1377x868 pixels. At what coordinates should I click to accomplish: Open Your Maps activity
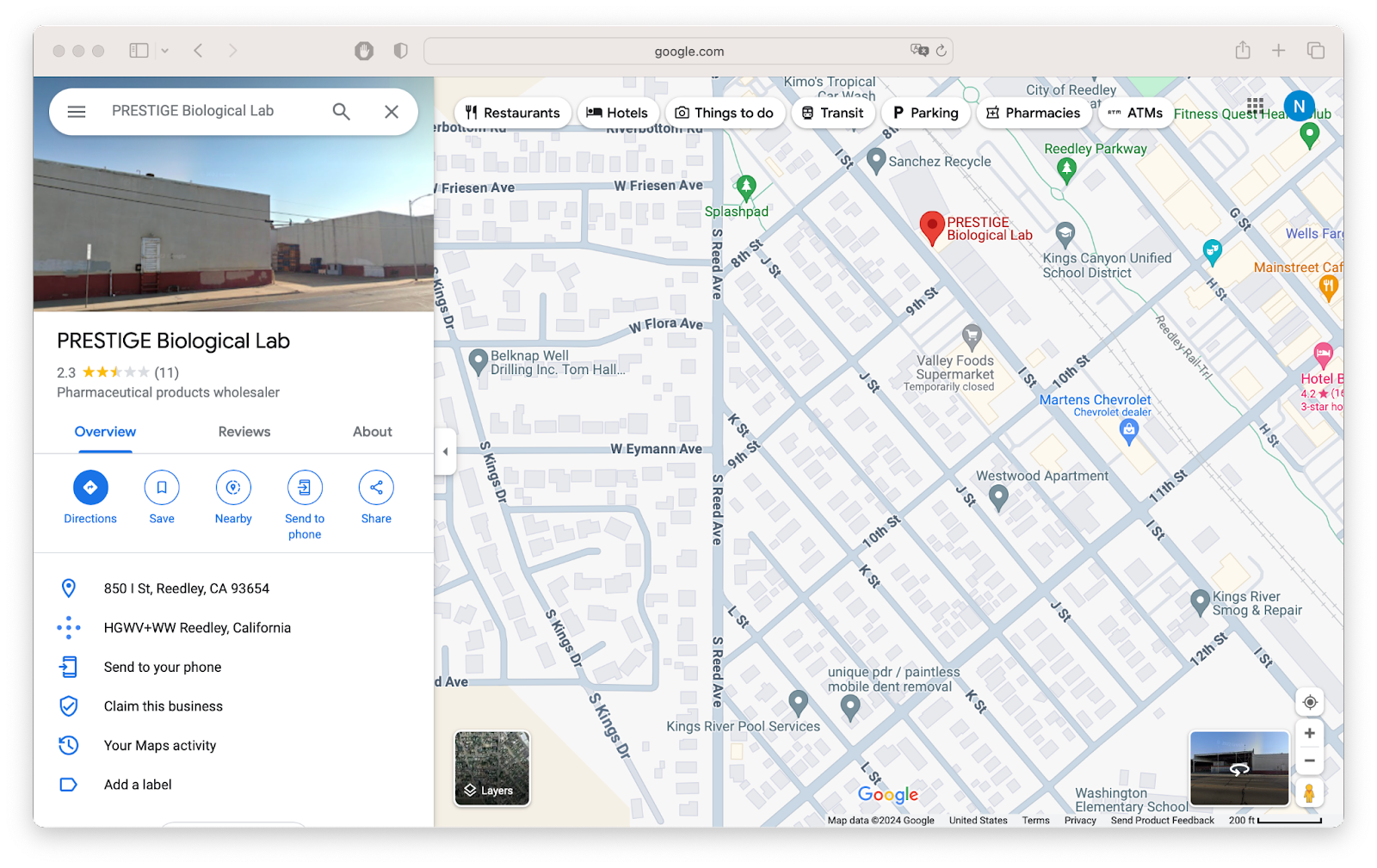point(233,746)
